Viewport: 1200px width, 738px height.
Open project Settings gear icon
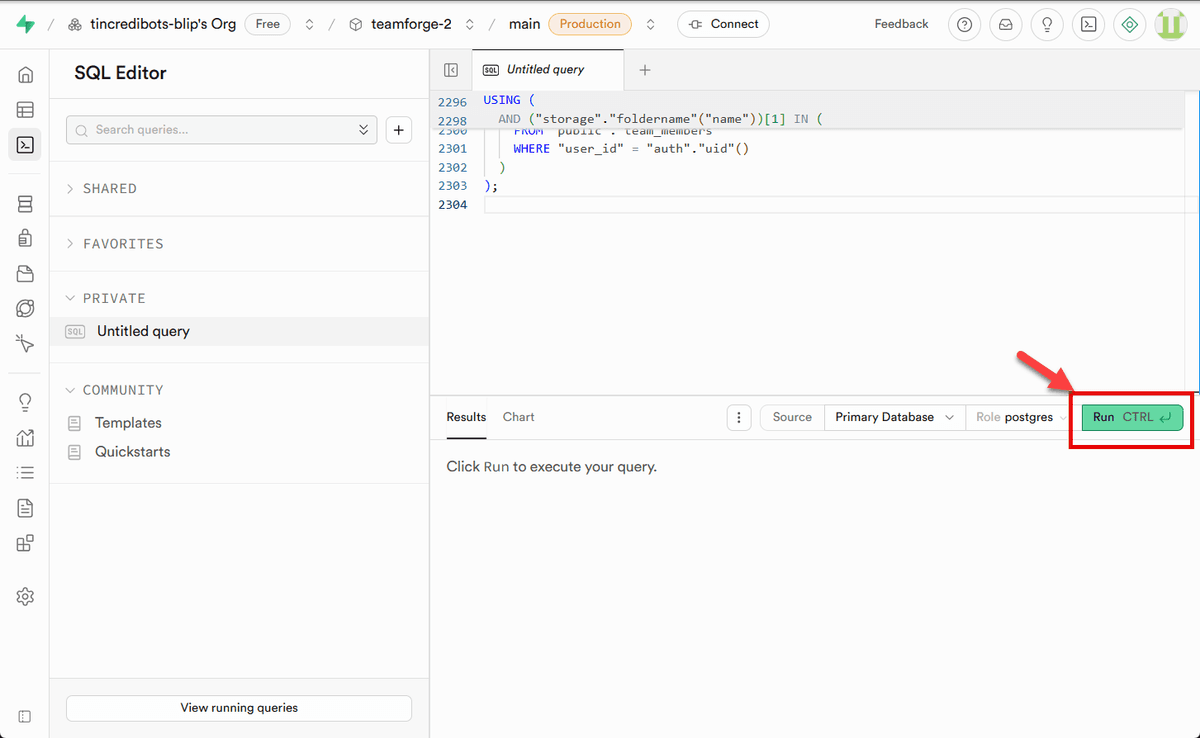click(x=25, y=596)
